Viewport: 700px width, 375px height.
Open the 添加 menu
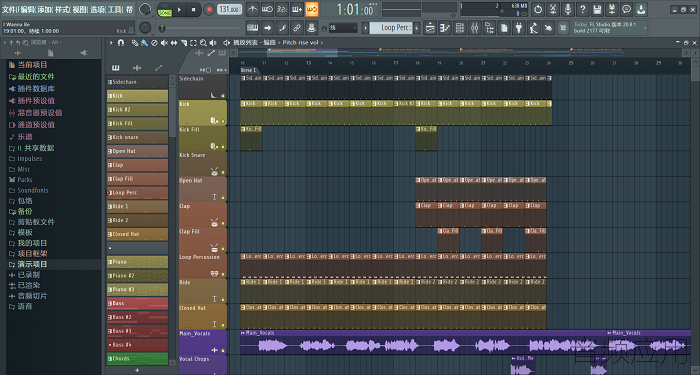[x=44, y=9]
